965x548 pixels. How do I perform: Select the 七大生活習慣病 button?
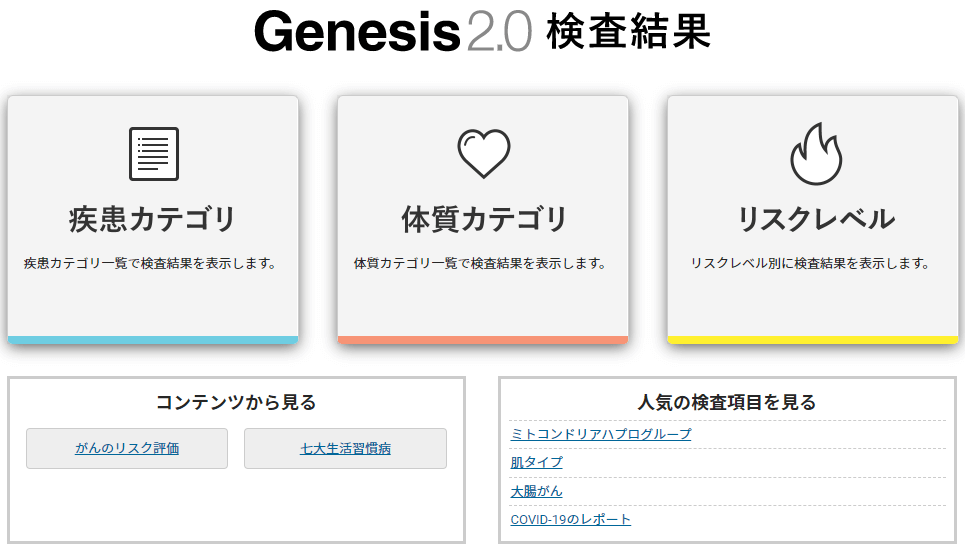345,448
